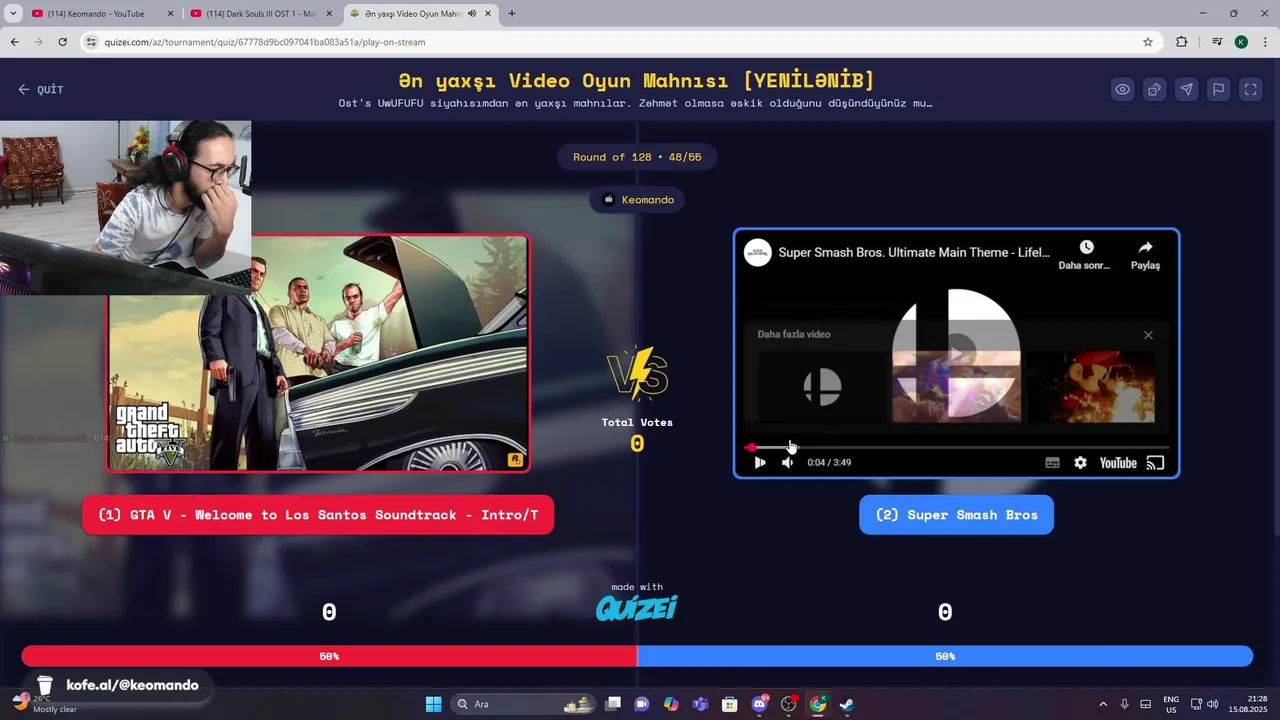Click the YouTube channel avatar in player
The width and height of the screenshot is (1280, 720).
(757, 252)
